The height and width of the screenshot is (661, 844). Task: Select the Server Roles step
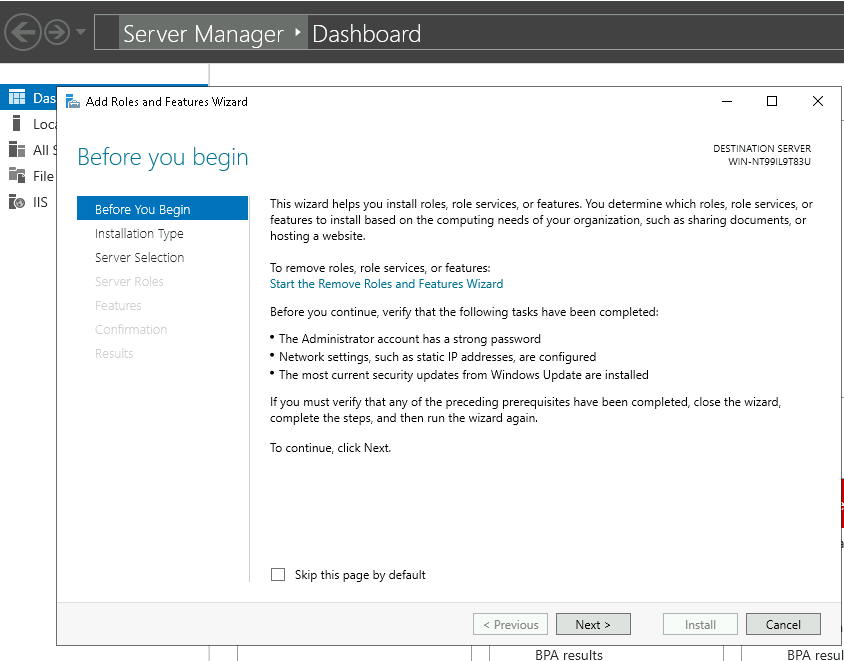pos(129,281)
